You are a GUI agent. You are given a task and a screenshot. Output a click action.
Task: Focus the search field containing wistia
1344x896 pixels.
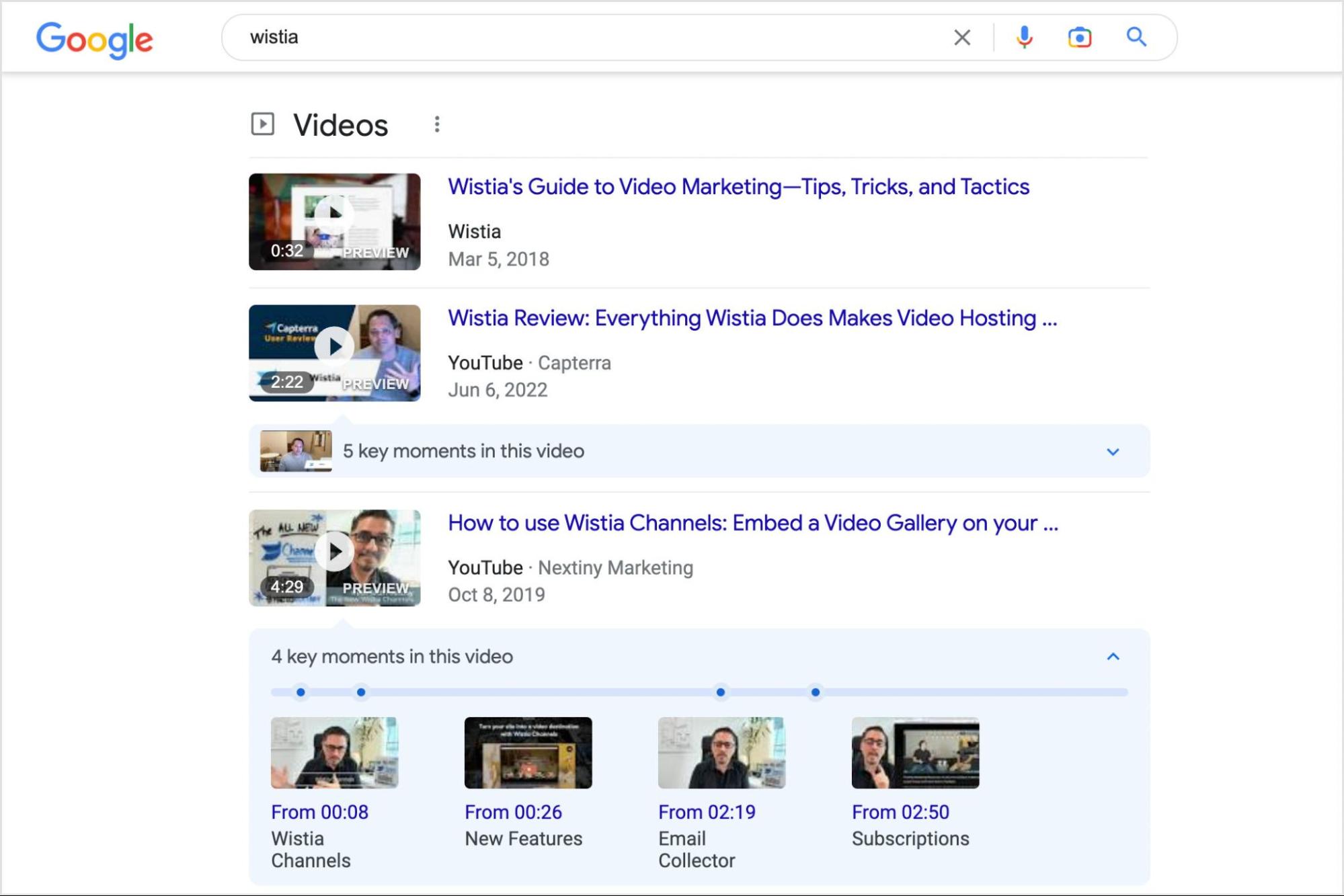592,38
